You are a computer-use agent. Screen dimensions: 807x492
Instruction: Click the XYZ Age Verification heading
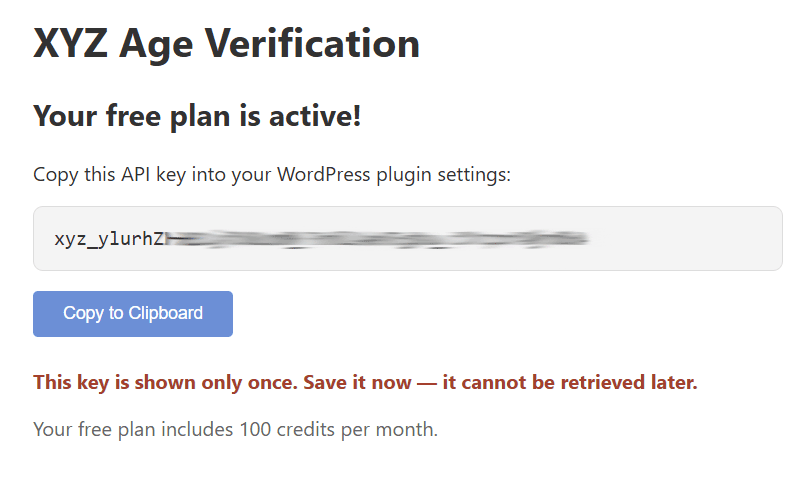coord(227,44)
